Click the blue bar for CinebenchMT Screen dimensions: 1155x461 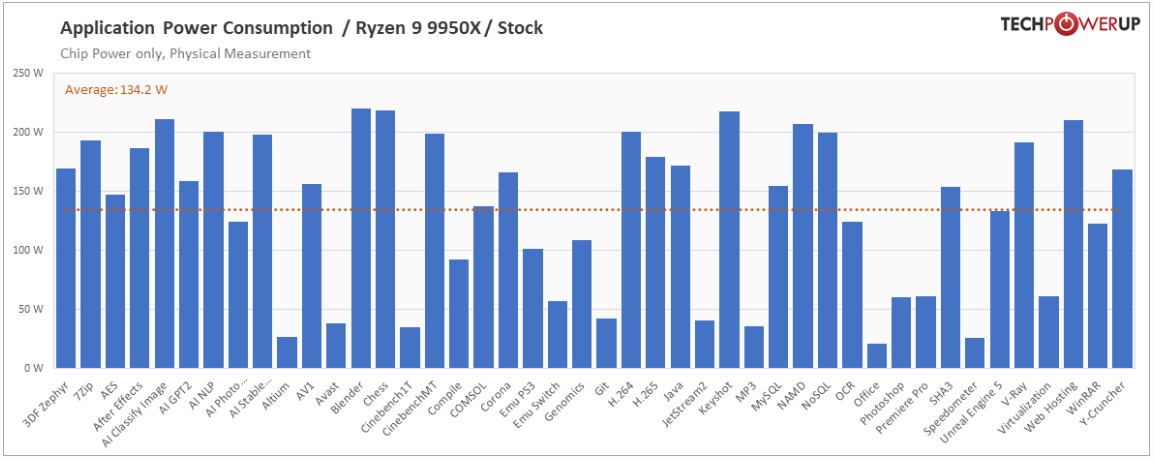(435, 251)
